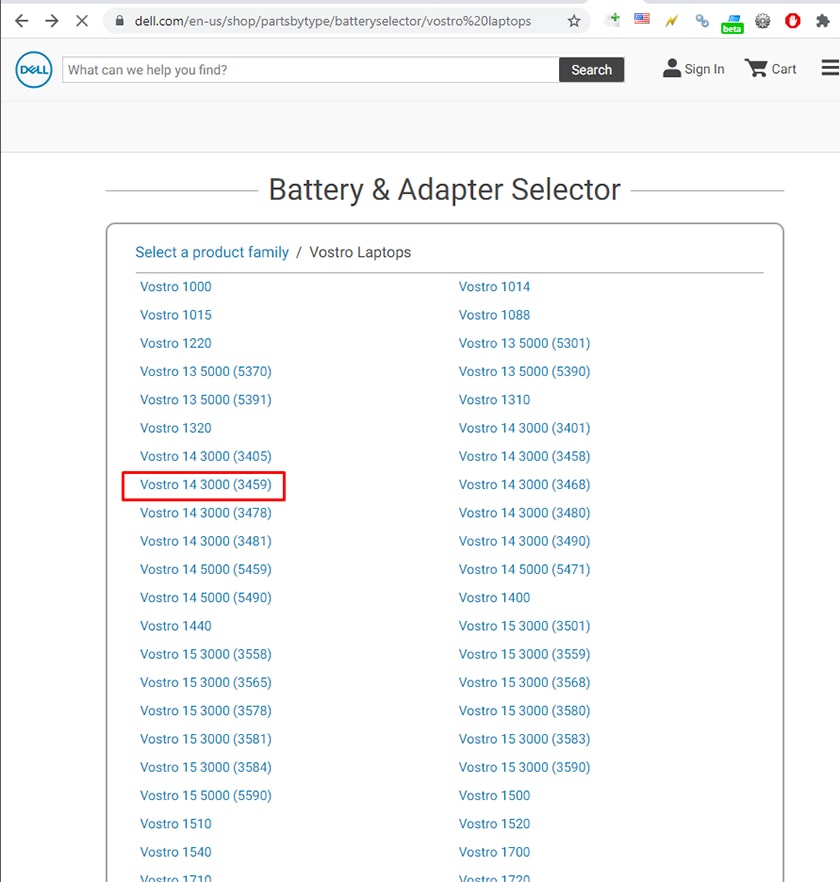Click the Search button
Viewport: 840px width, 882px height.
(x=592, y=69)
